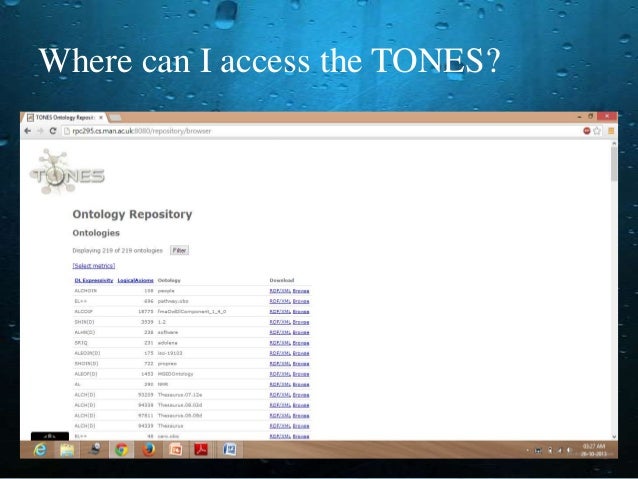Browse the people ontology
This screenshot has width=638, height=479.
click(301, 291)
